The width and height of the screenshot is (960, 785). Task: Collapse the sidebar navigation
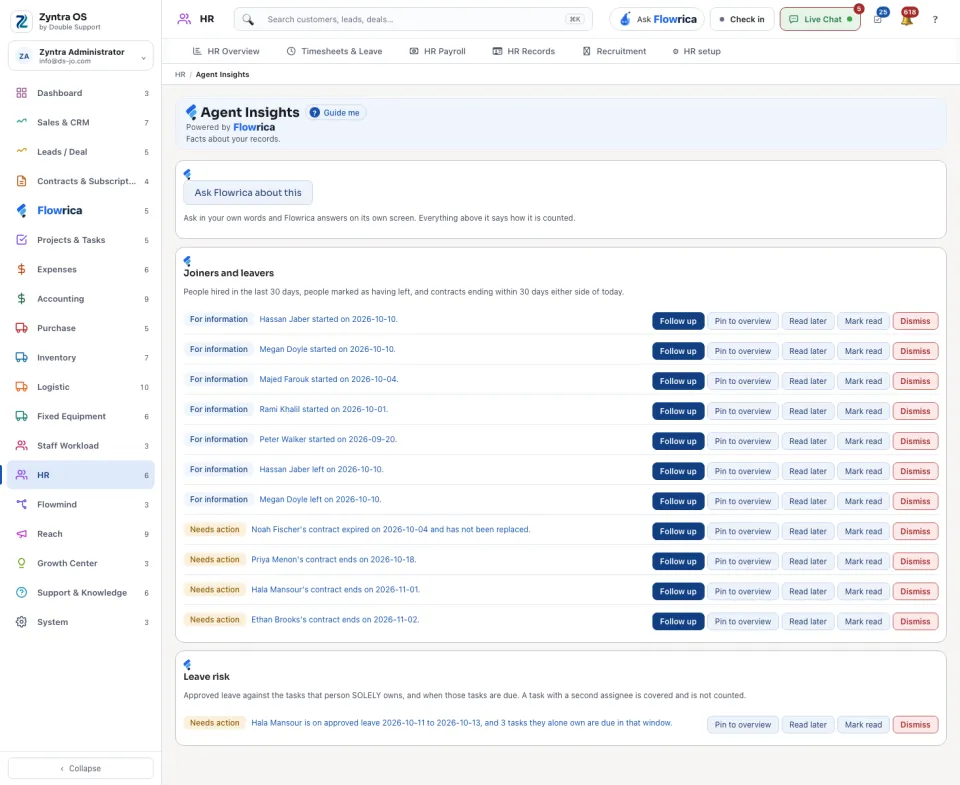tap(81, 768)
